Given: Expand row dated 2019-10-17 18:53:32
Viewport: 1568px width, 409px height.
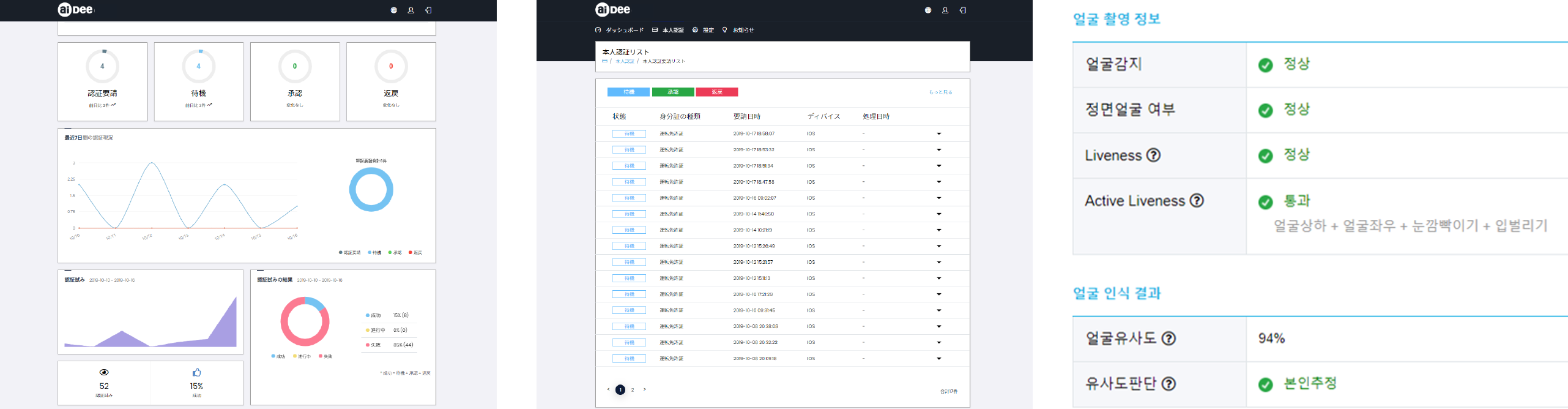Looking at the screenshot, I should [x=939, y=149].
